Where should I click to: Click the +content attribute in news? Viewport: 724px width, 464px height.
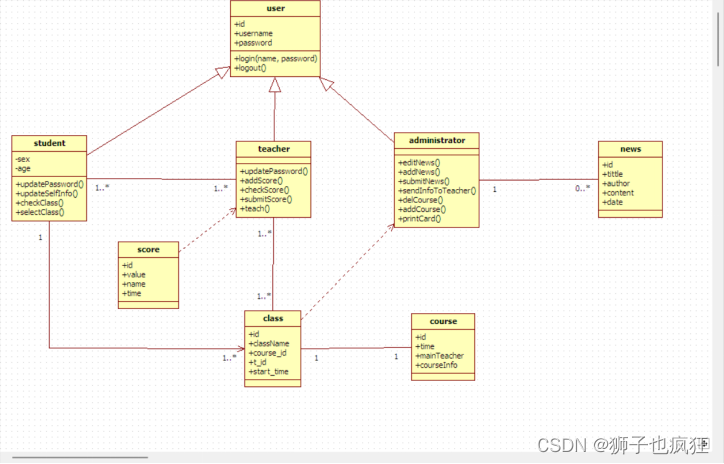(618, 193)
